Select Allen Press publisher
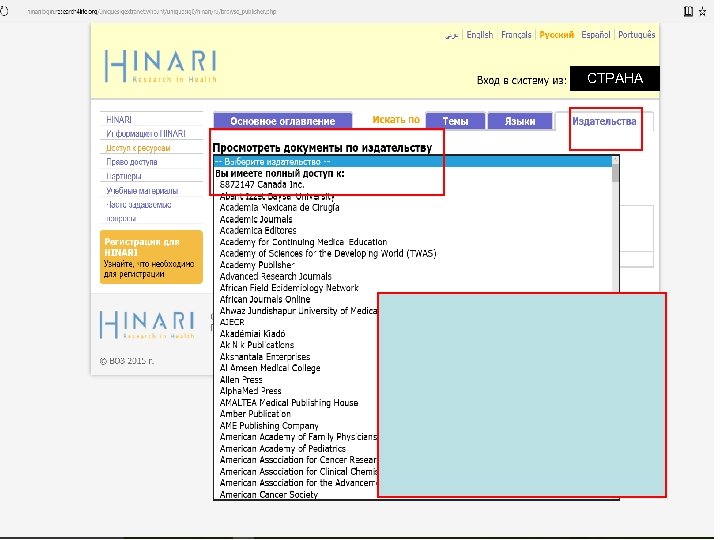 coord(241,380)
